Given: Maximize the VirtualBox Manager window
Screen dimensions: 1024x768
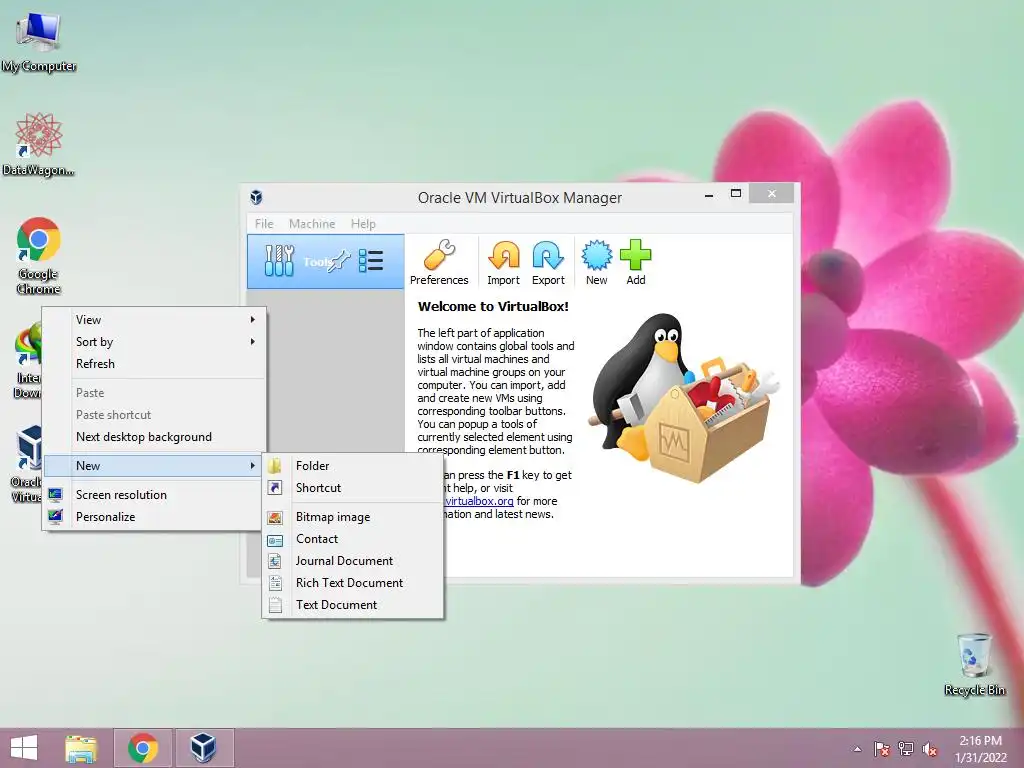Looking at the screenshot, I should tap(735, 193).
